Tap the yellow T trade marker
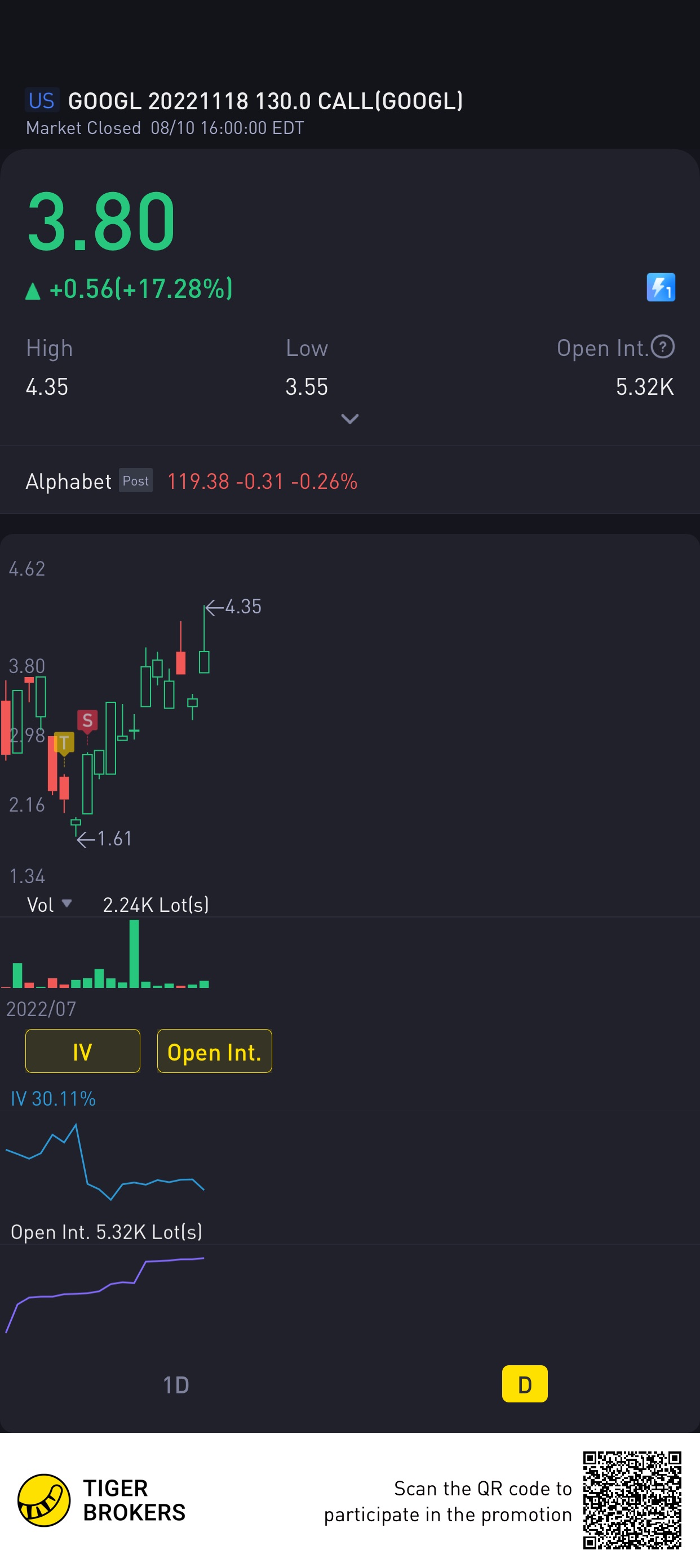This screenshot has height=1568, width=700. click(64, 743)
